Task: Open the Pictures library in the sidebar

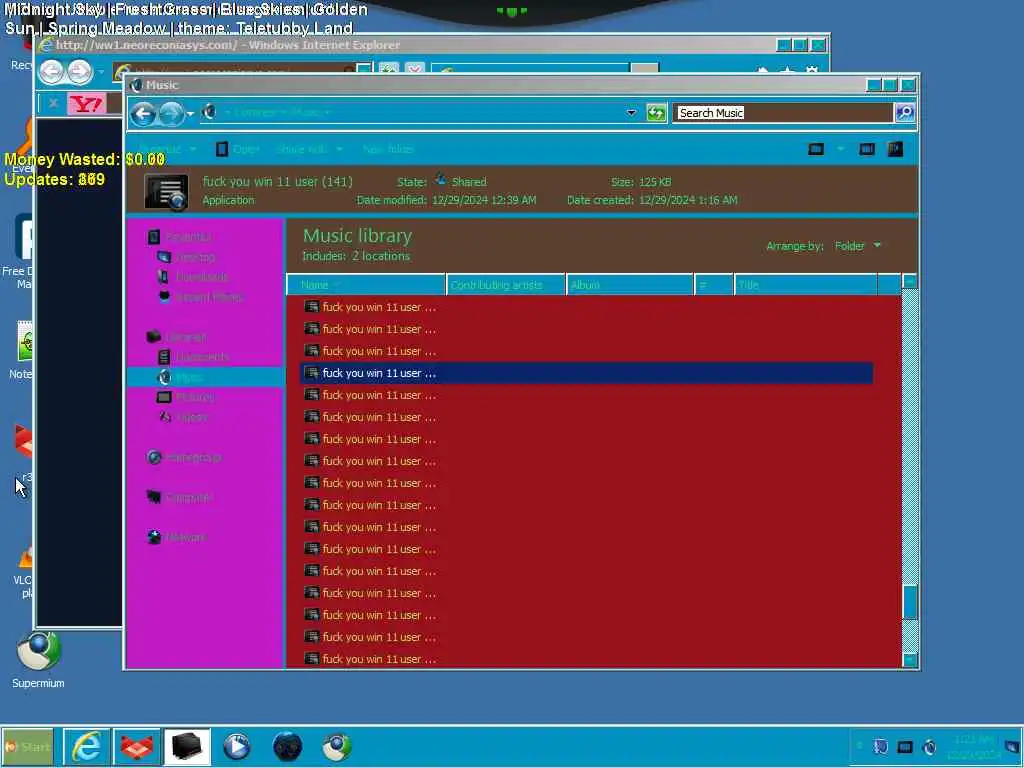Action: pyautogui.click(x=195, y=397)
